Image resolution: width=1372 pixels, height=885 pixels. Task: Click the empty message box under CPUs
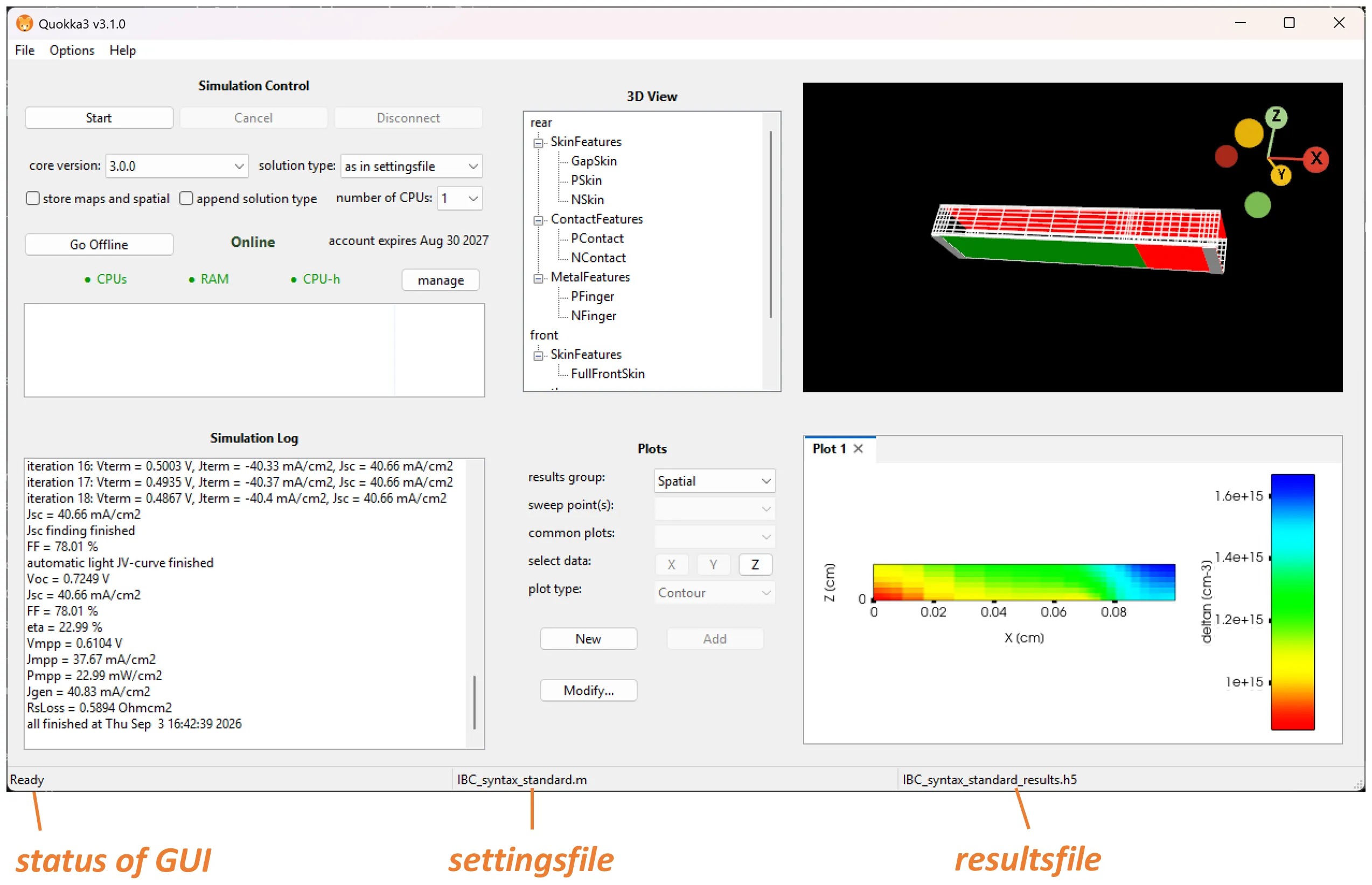254,350
